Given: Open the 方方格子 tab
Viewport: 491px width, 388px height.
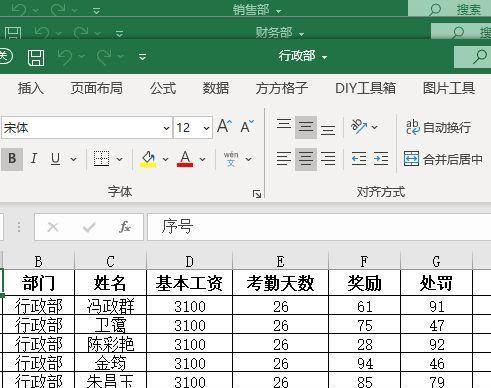Looking at the screenshot, I should 282,88.
